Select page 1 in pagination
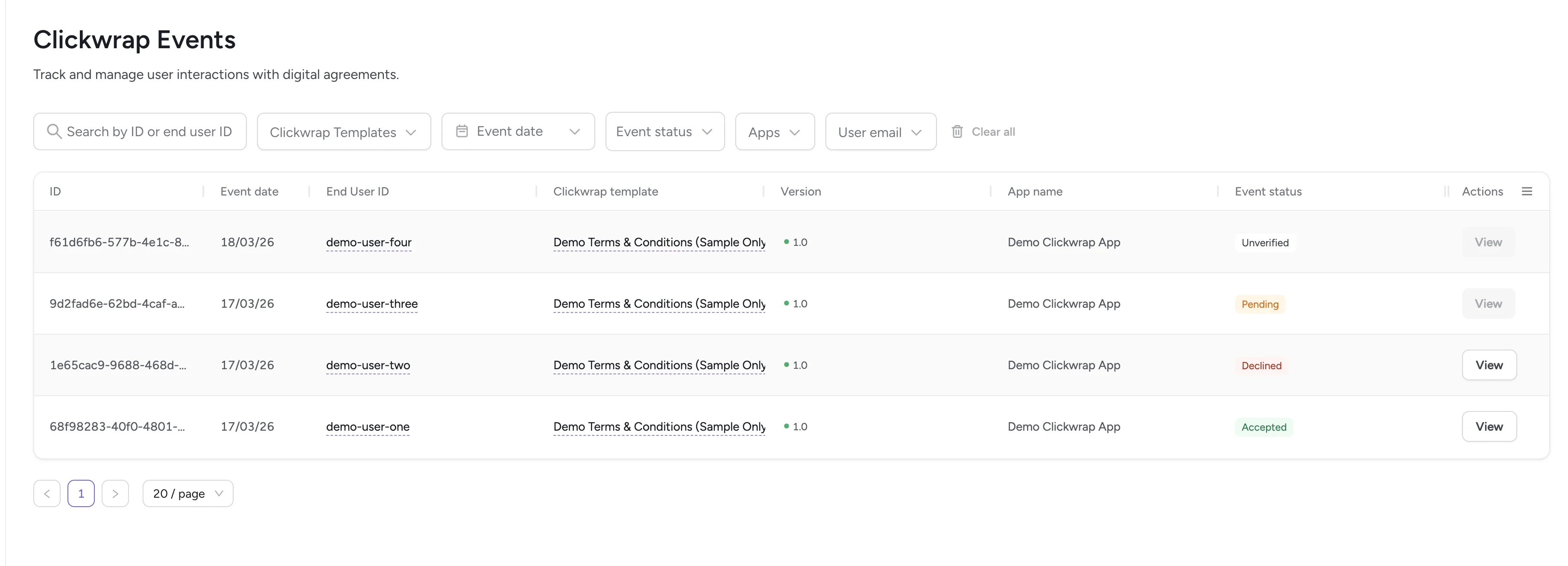Image resolution: width=1568 pixels, height=566 pixels. click(81, 493)
